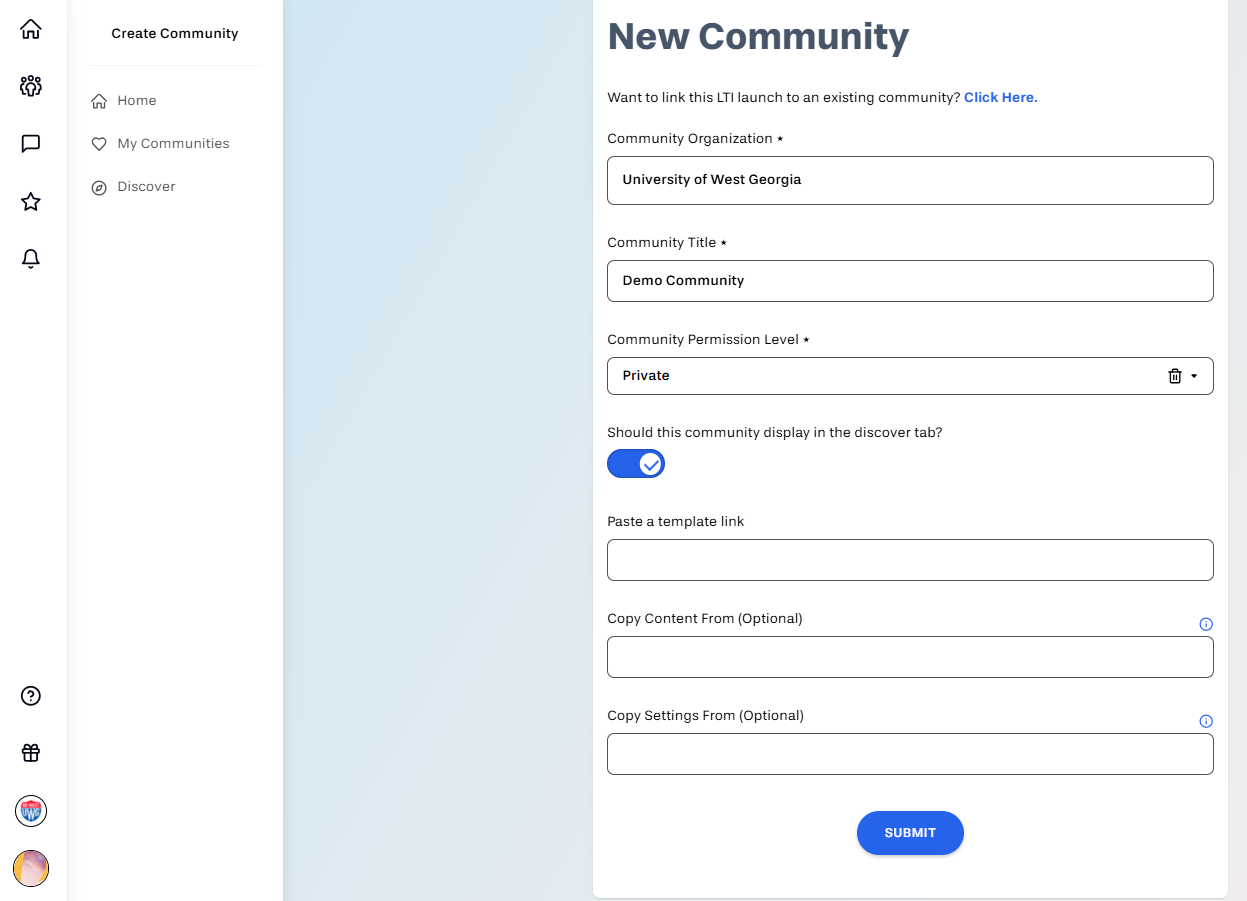Focus the Paste a template link field
This screenshot has width=1247, height=901.
click(x=910, y=560)
